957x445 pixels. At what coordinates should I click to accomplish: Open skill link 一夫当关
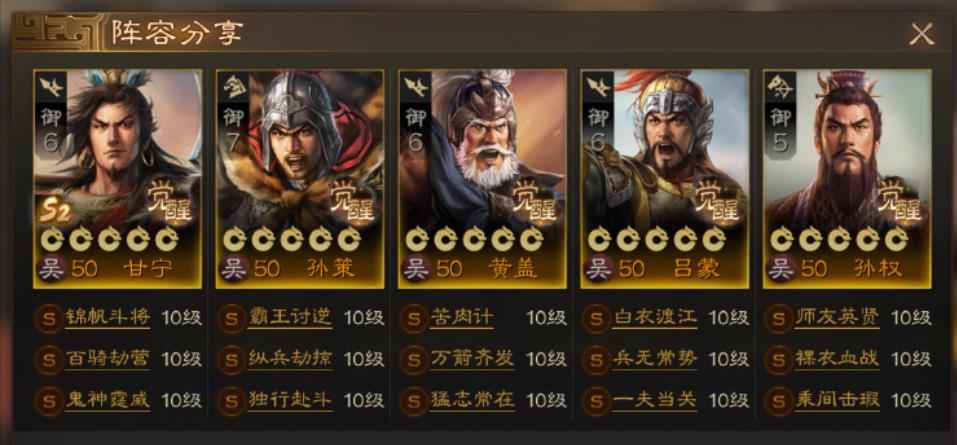click(x=655, y=400)
